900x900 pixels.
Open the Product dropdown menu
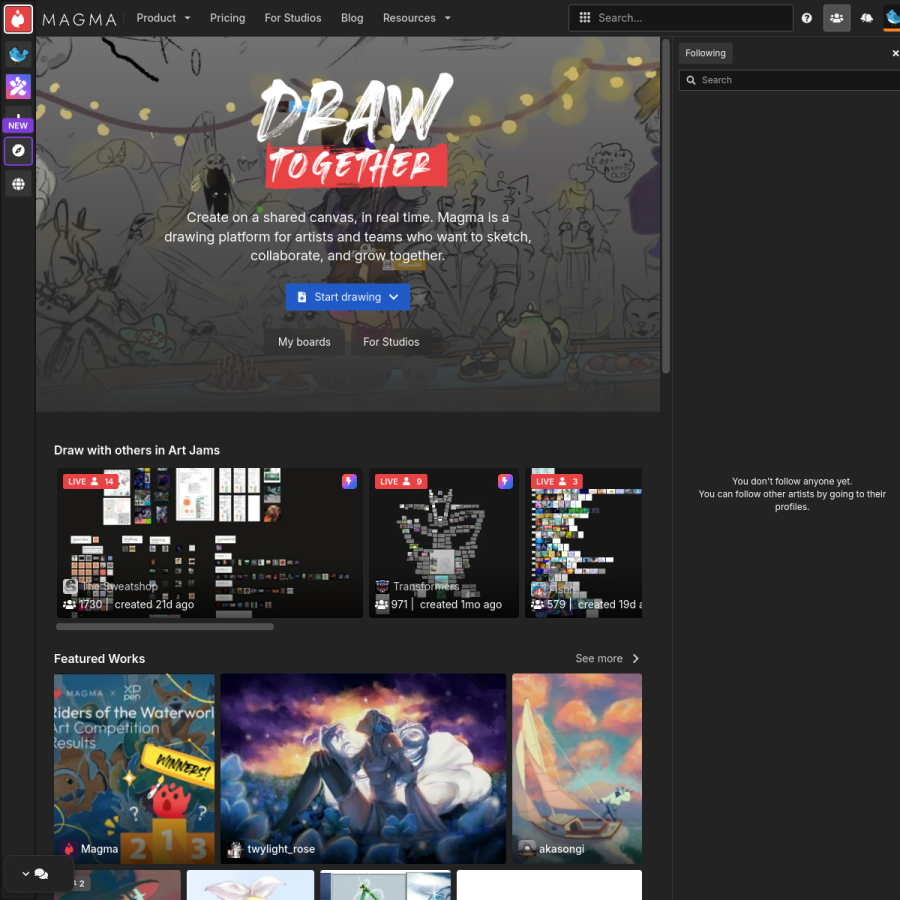click(x=163, y=18)
